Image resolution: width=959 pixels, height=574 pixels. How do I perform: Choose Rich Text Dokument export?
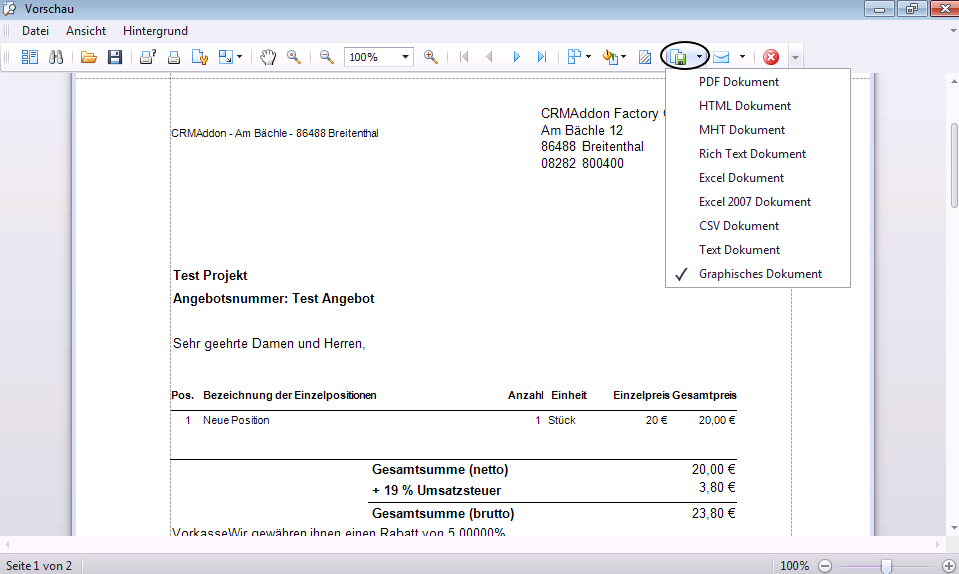(x=758, y=154)
